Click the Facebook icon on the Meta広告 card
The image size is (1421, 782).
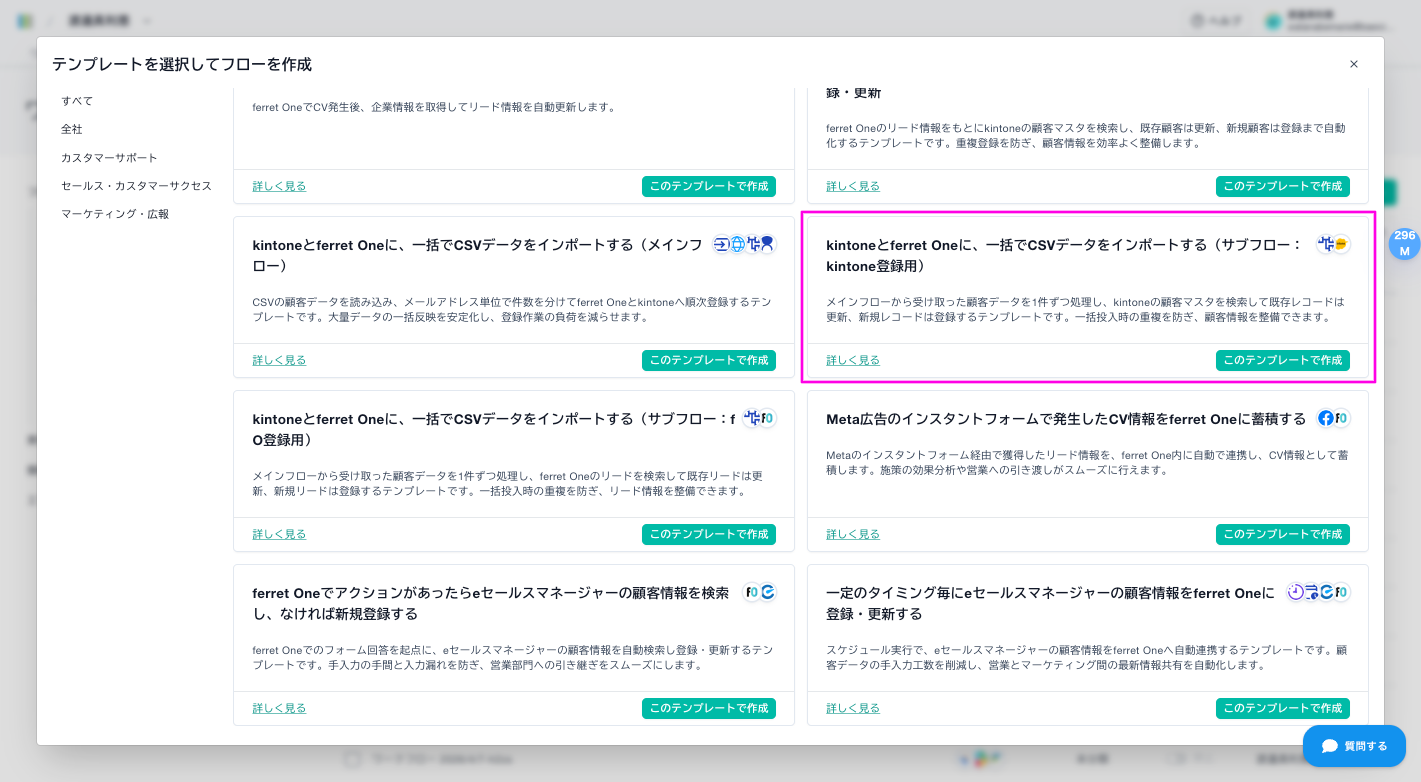pyautogui.click(x=1326, y=418)
